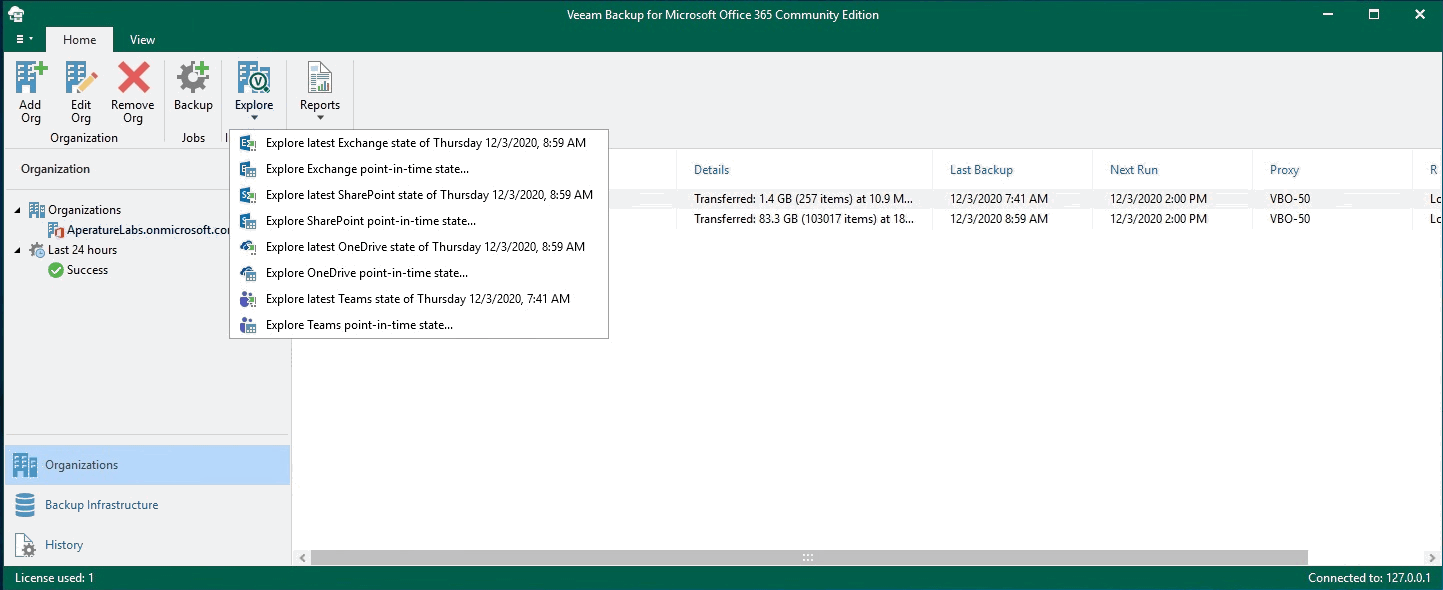Switch to the Home ribbon tab
The width and height of the screenshot is (1443, 590).
point(80,40)
